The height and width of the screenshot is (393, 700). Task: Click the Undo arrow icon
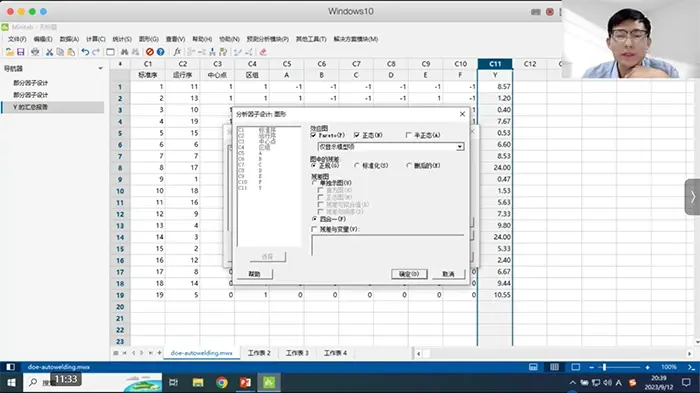pyautogui.click(x=85, y=52)
